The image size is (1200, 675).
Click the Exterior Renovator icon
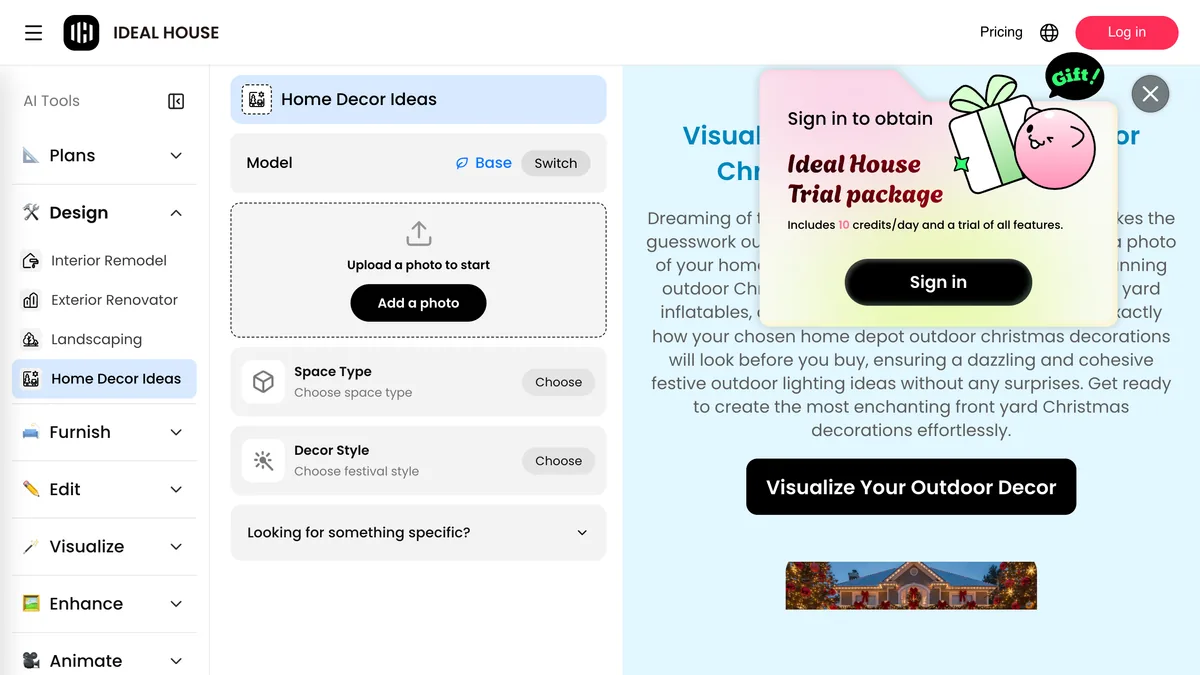pos(31,300)
